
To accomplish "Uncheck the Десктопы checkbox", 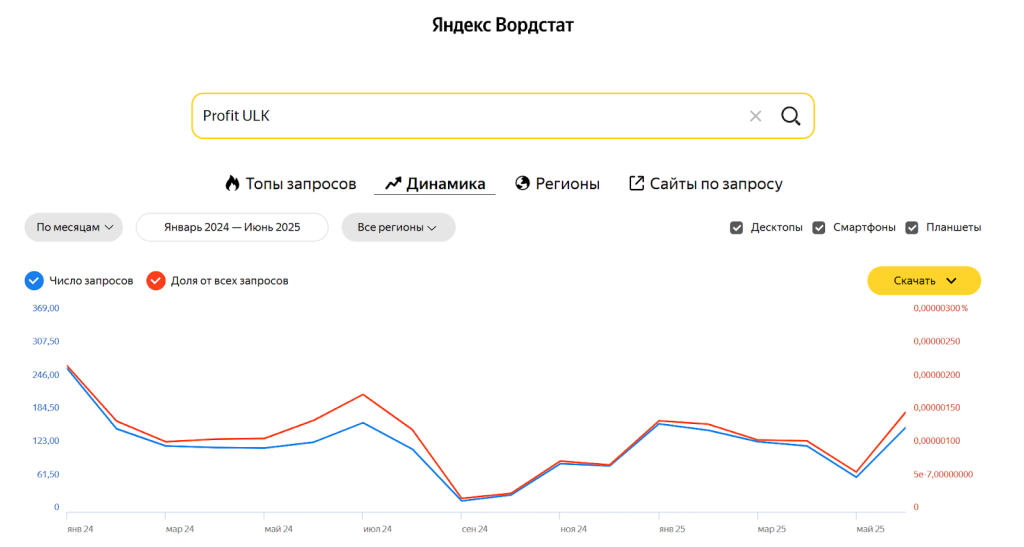I will click(737, 228).
